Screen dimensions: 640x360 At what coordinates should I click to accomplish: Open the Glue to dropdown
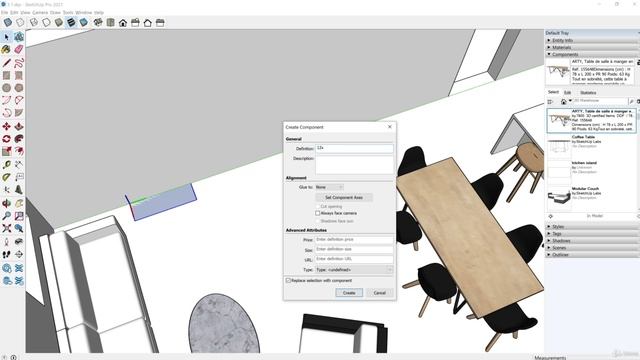click(x=329, y=187)
